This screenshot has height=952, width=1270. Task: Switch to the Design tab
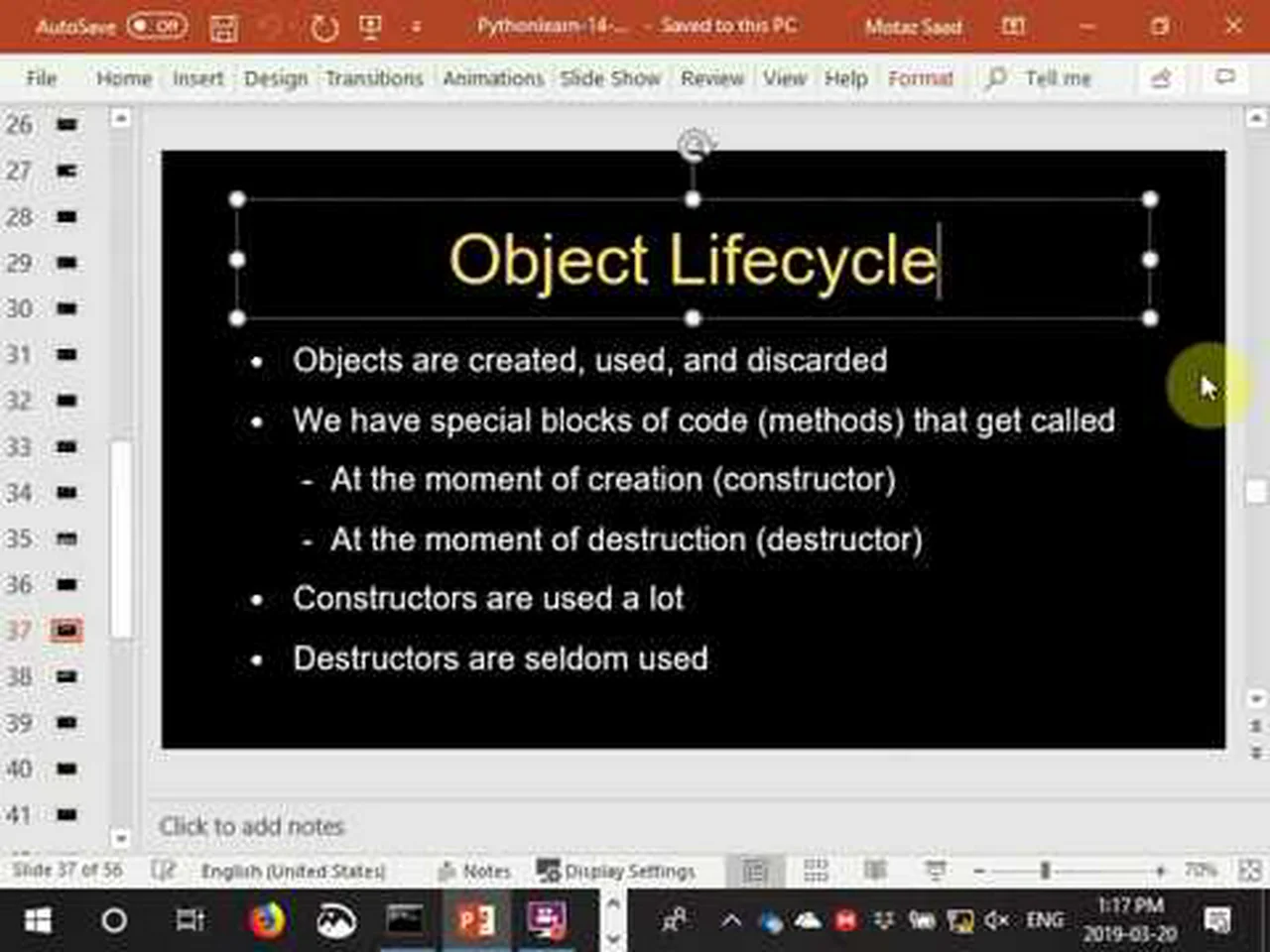coord(276,77)
